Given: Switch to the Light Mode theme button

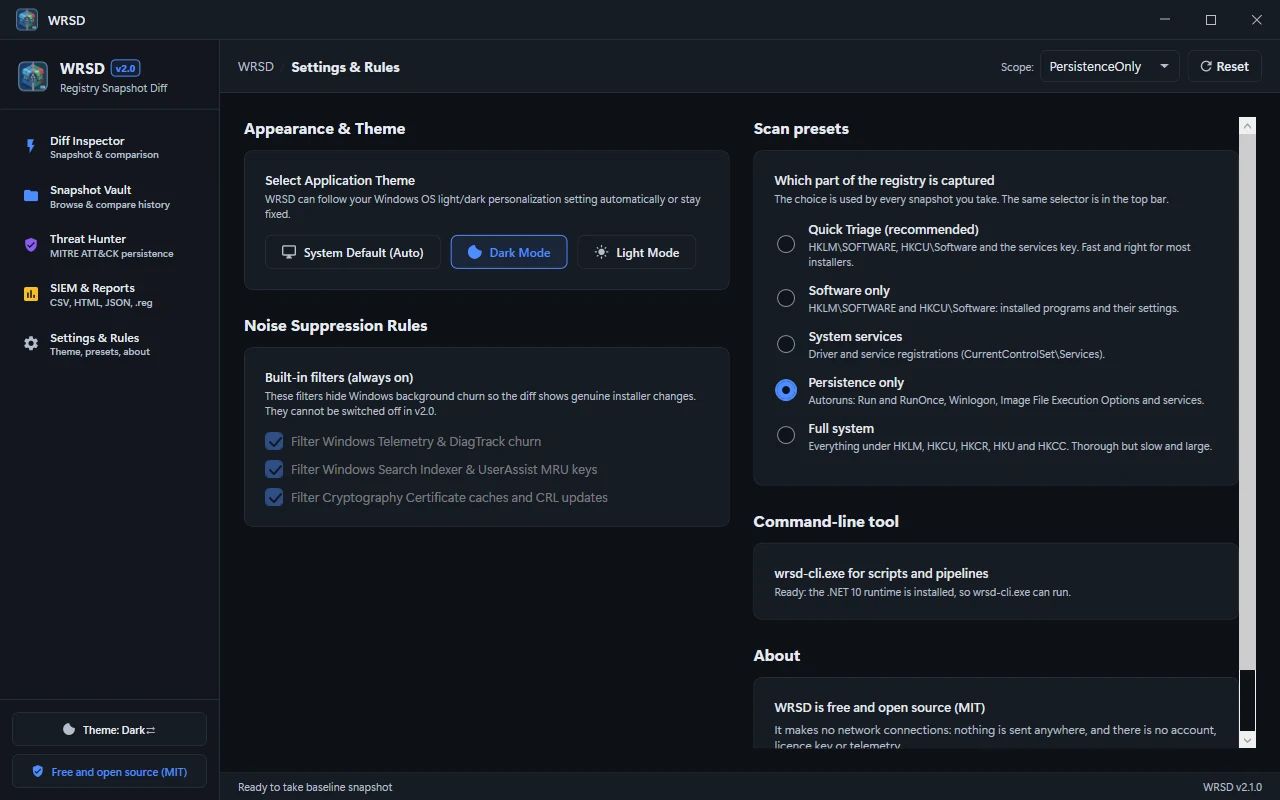Looking at the screenshot, I should (637, 252).
